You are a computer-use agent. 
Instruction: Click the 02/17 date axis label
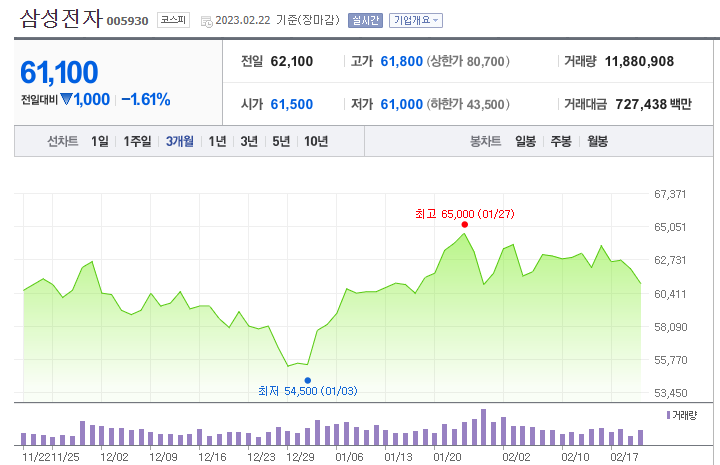[624, 457]
